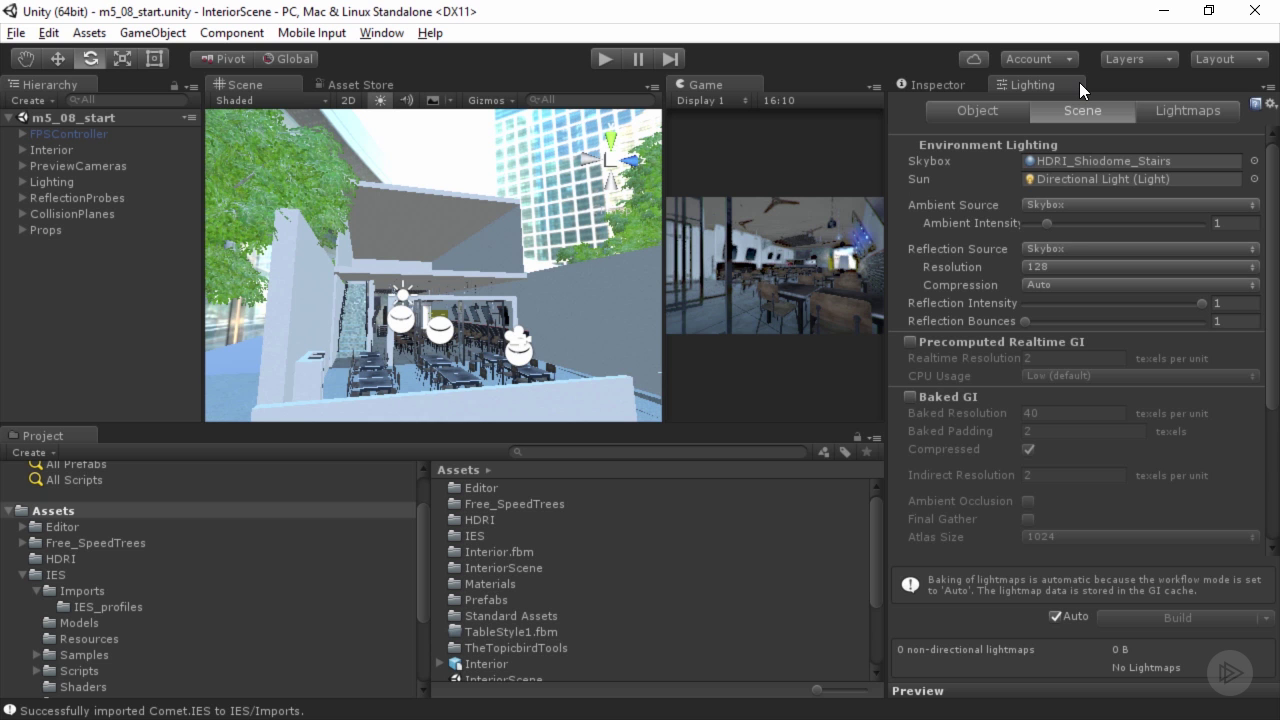1280x720 pixels.
Task: Switch to the Object lighting button
Action: pyautogui.click(x=977, y=111)
